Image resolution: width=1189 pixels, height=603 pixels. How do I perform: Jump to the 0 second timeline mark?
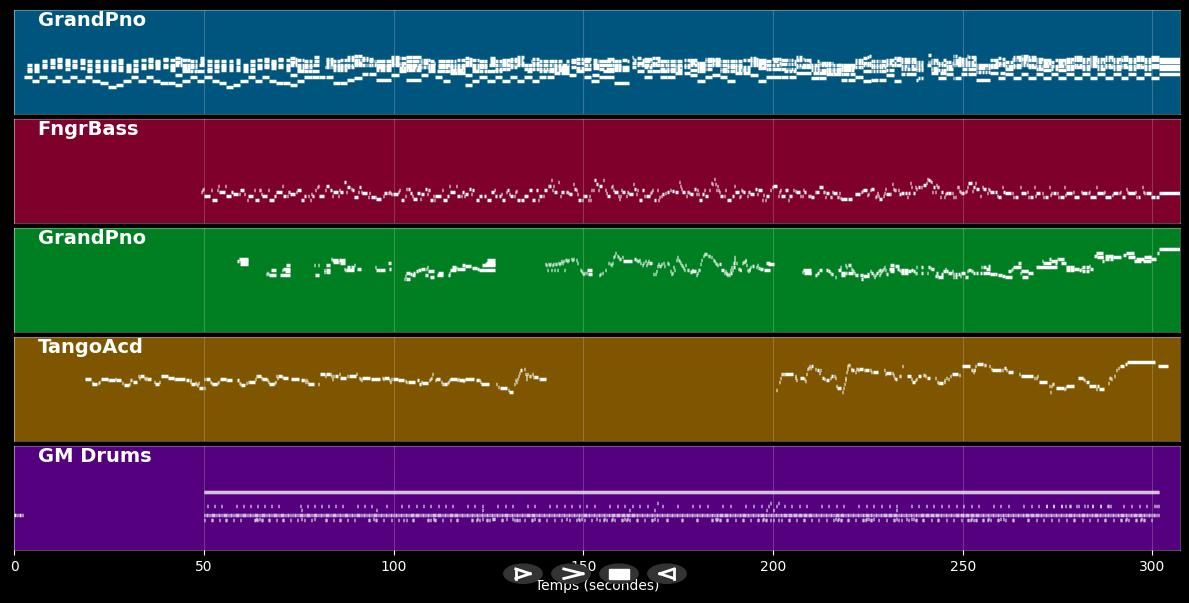click(x=15, y=566)
